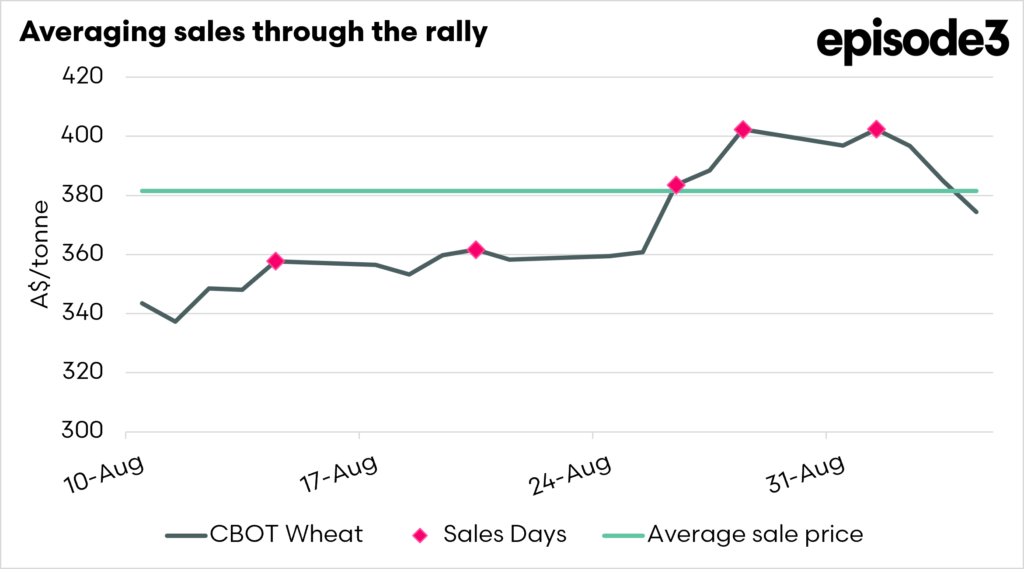The width and height of the screenshot is (1024, 569).
Task: Click the Sales Days diamond on the green line
Action: [676, 186]
